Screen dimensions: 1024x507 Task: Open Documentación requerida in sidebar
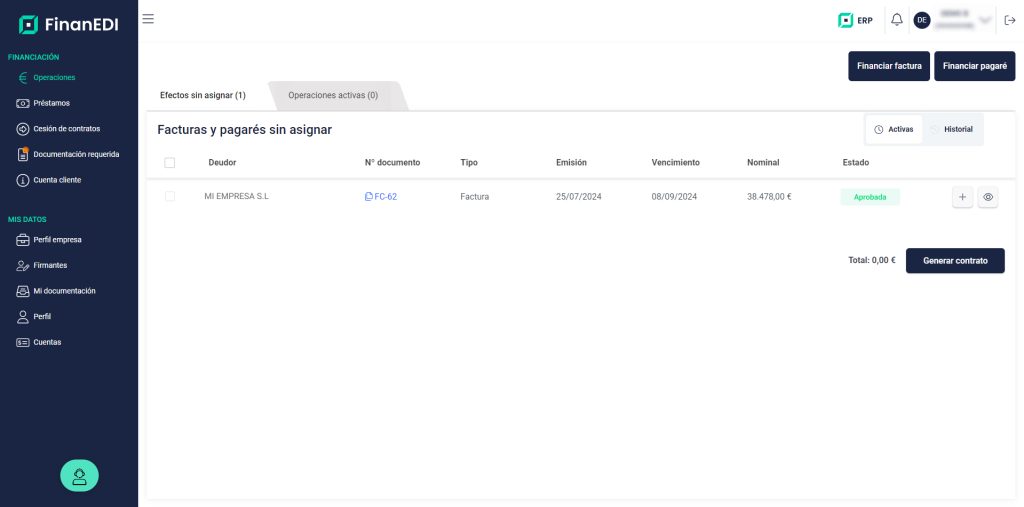pos(68,154)
